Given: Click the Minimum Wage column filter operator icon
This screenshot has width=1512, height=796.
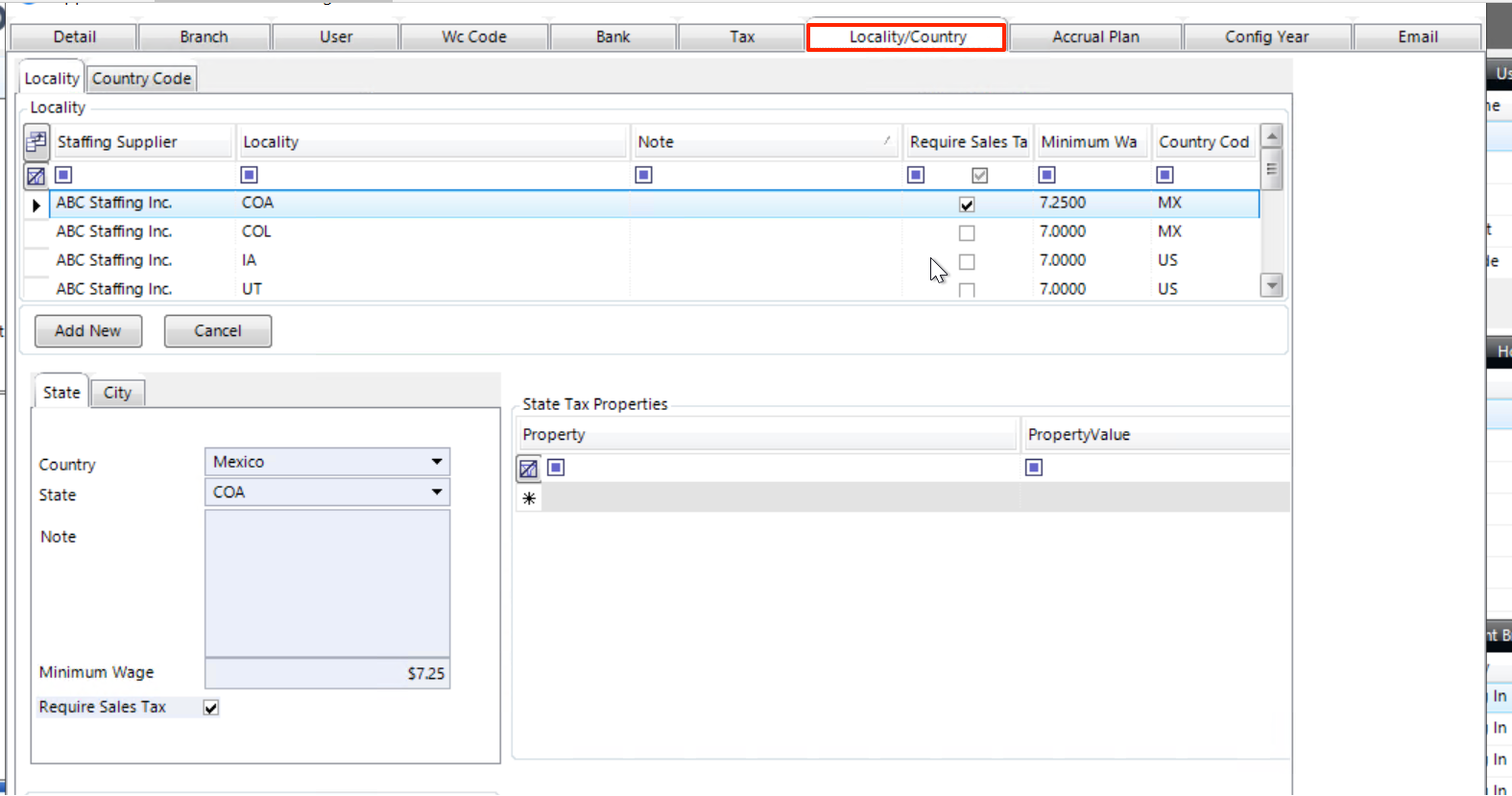Looking at the screenshot, I should point(1047,175).
